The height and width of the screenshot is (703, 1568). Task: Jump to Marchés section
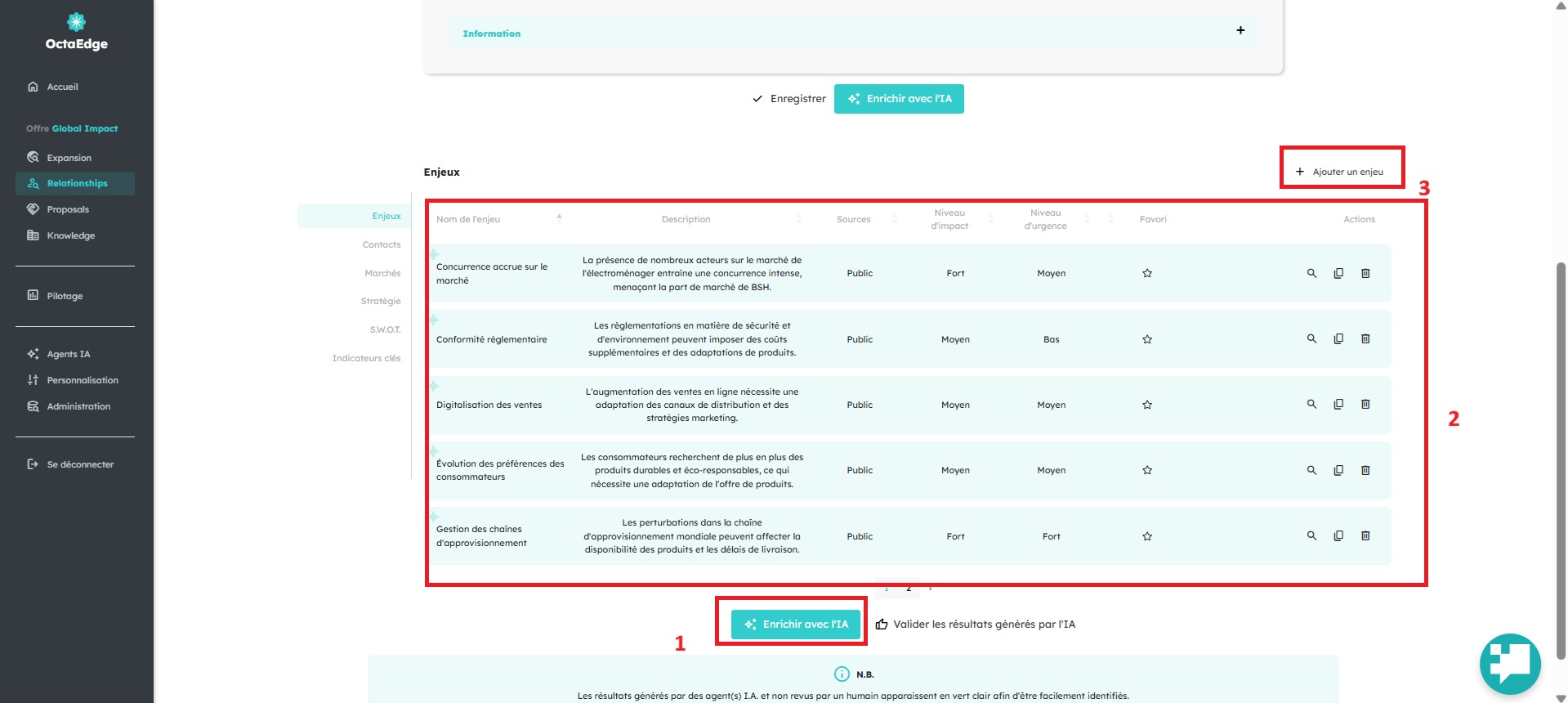(x=382, y=273)
